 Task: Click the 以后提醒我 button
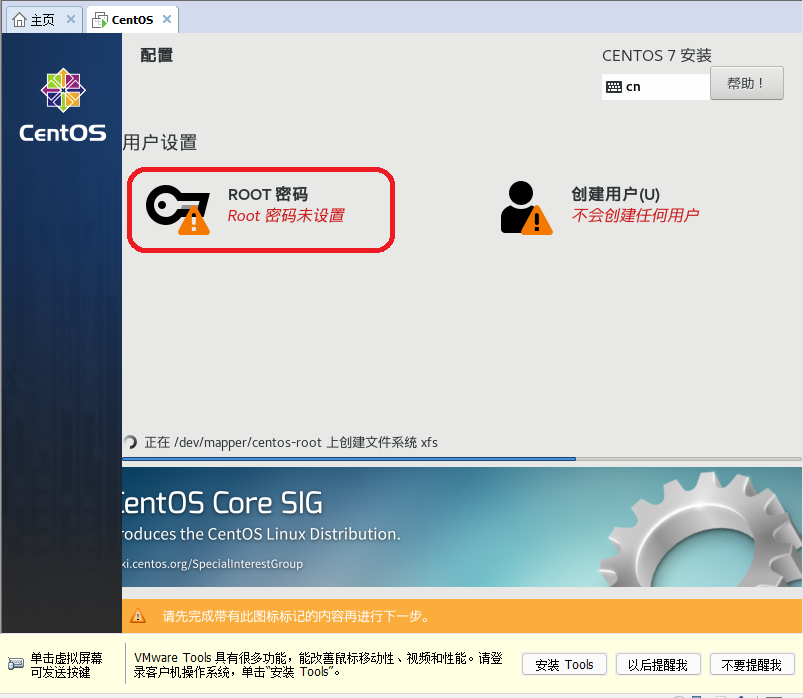[x=658, y=663]
